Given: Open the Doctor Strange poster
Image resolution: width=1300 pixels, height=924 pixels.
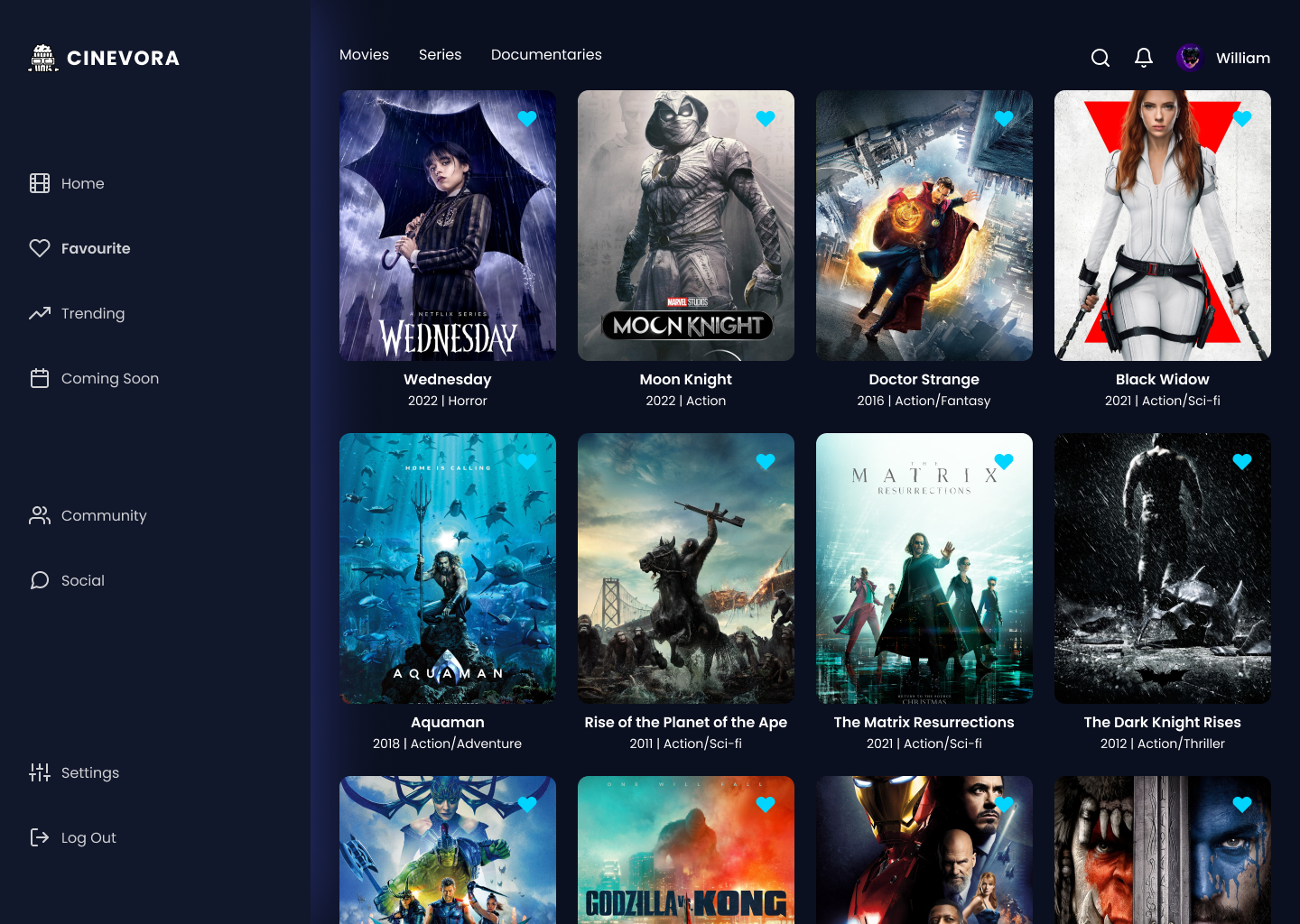Looking at the screenshot, I should (924, 226).
